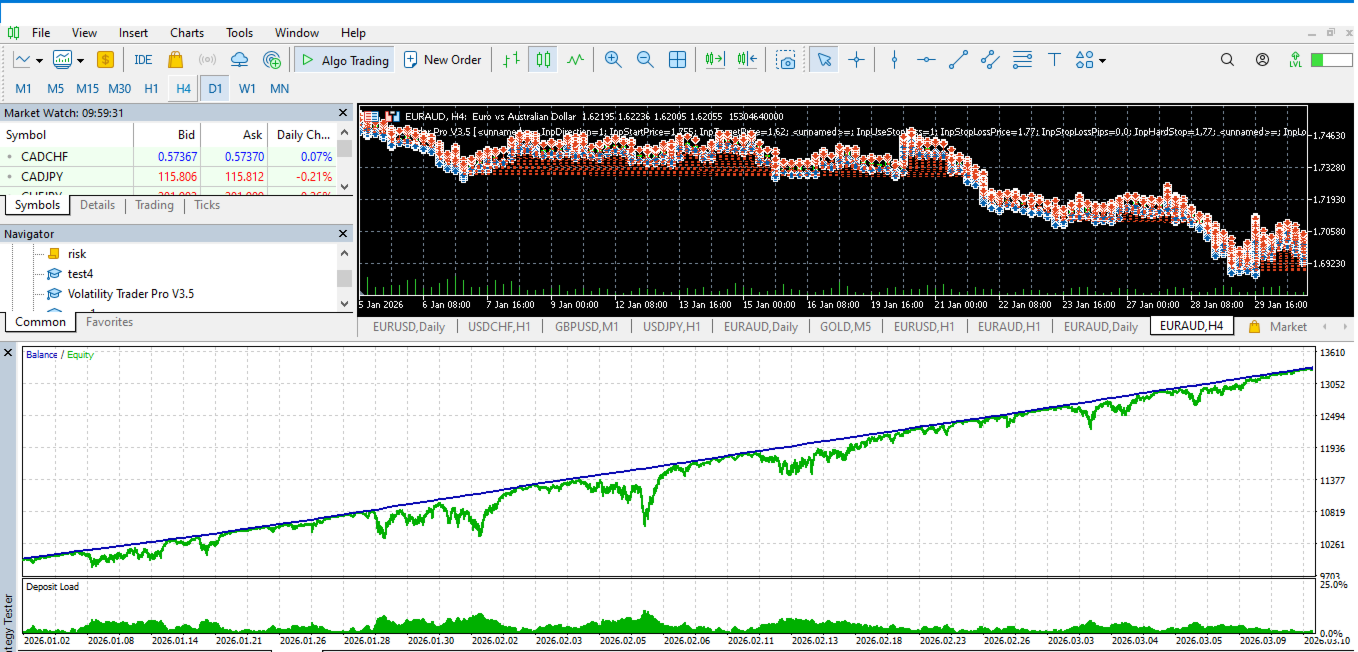Select Volatility Trader Pro V3.5 in Navigator
This screenshot has height=652, width=1358.
(131, 294)
